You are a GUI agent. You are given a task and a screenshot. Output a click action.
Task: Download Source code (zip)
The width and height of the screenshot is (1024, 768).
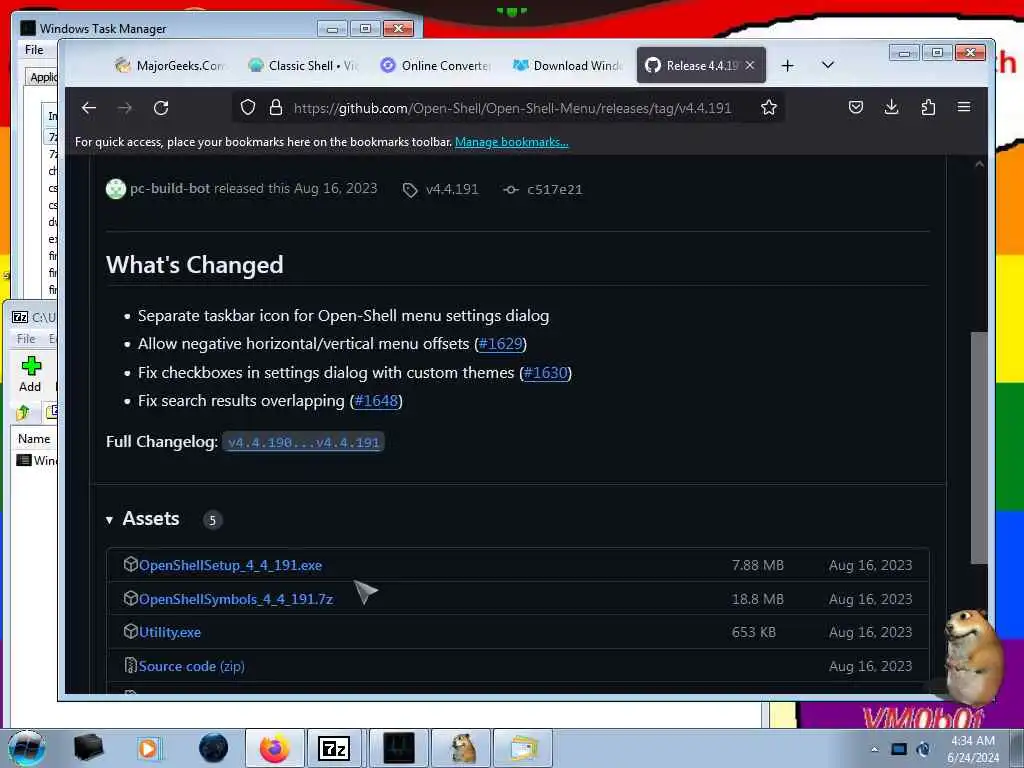pyautogui.click(x=191, y=666)
